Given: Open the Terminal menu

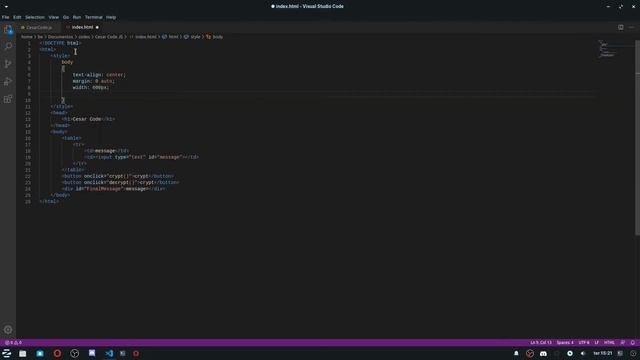Looking at the screenshot, I should point(93,17).
